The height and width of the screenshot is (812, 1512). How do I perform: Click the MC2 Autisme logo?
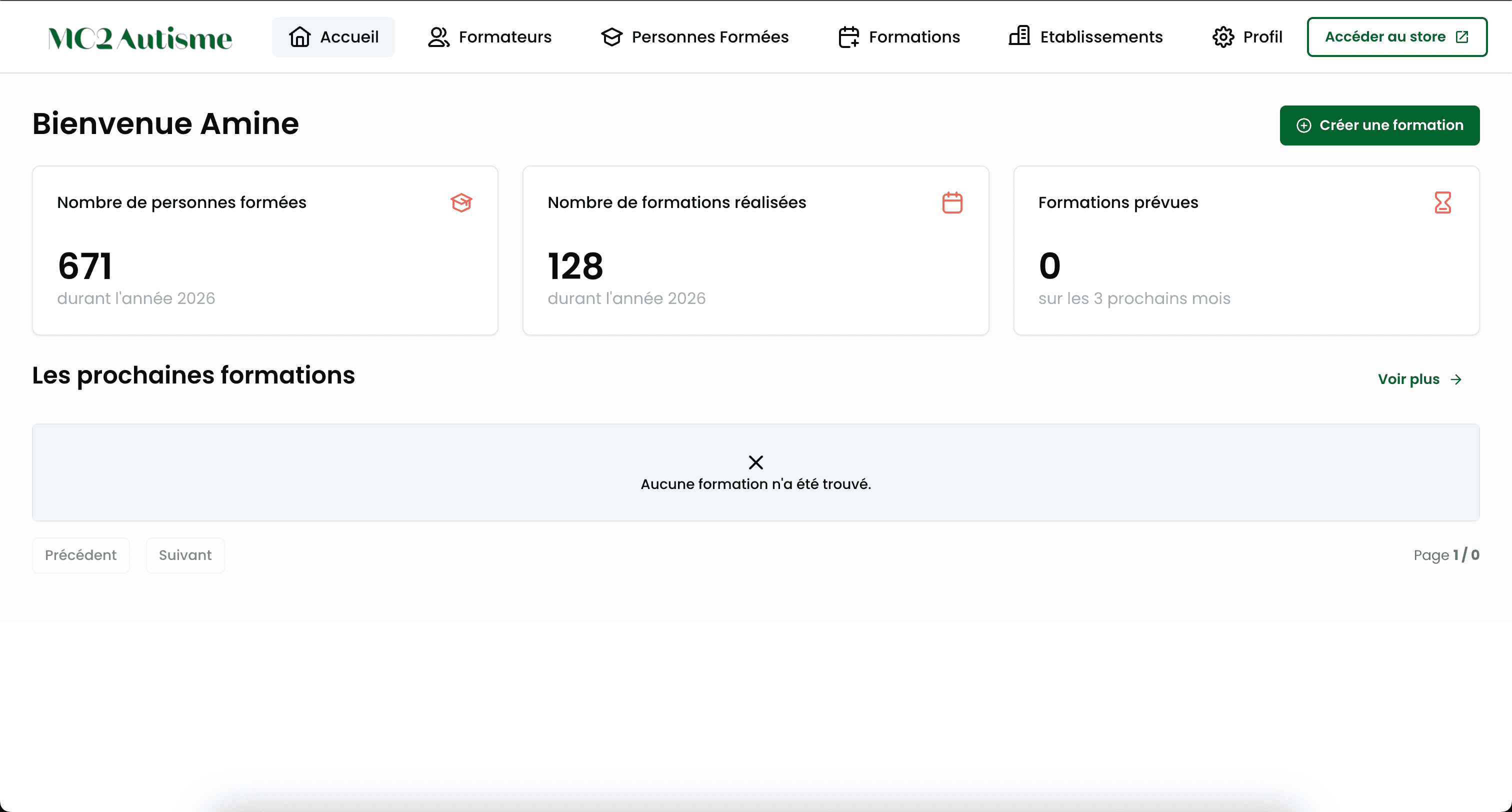139,38
